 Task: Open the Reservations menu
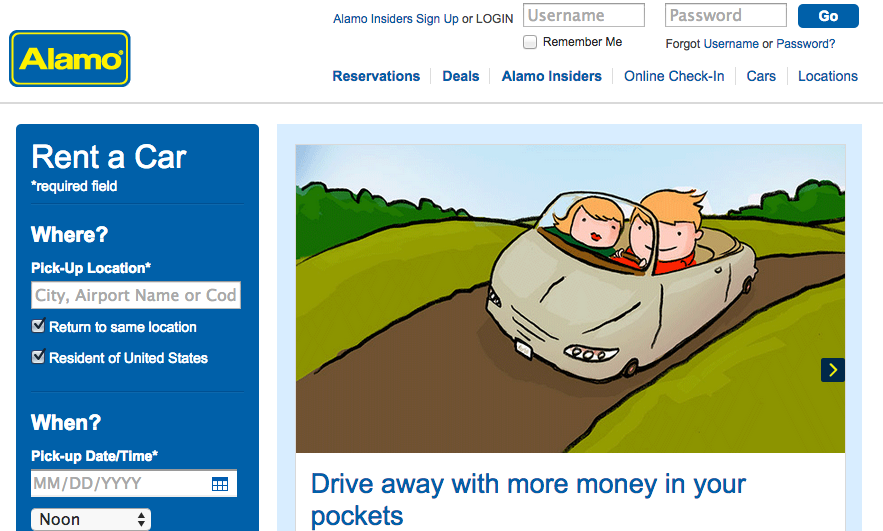[376, 76]
